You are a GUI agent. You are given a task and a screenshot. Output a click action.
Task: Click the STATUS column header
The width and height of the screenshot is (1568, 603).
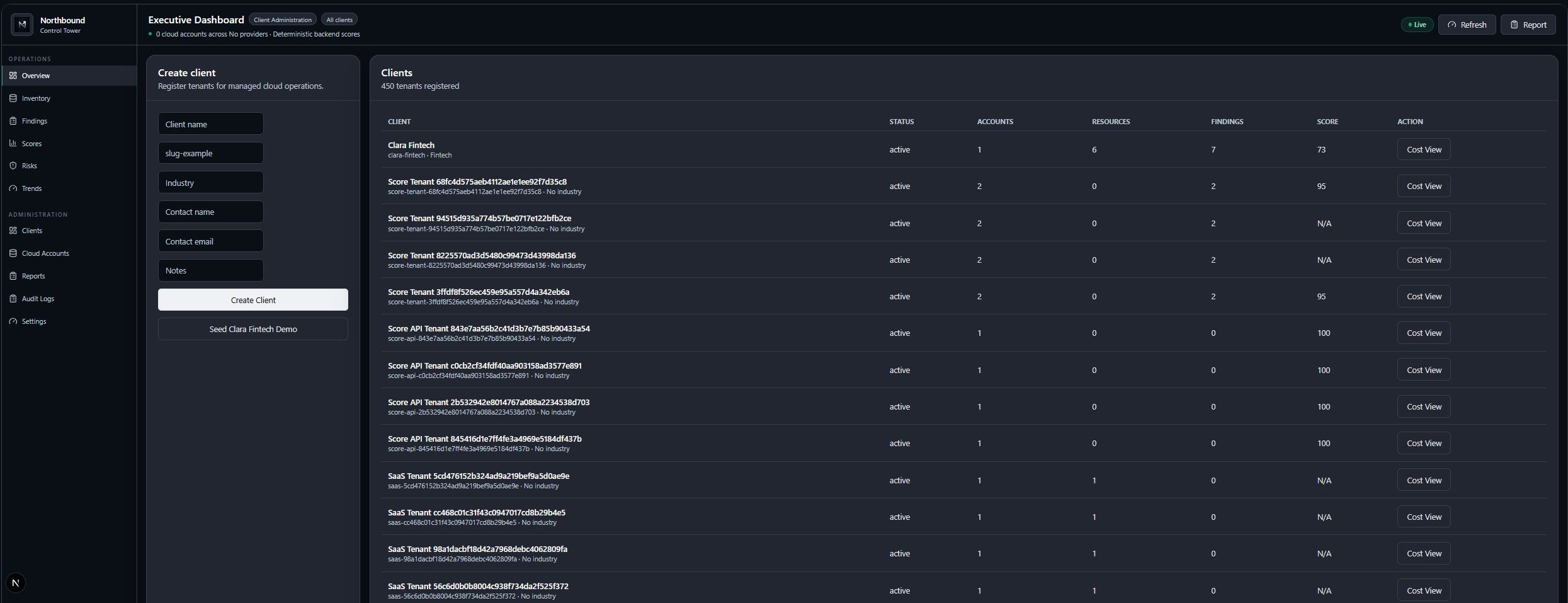pyautogui.click(x=901, y=122)
